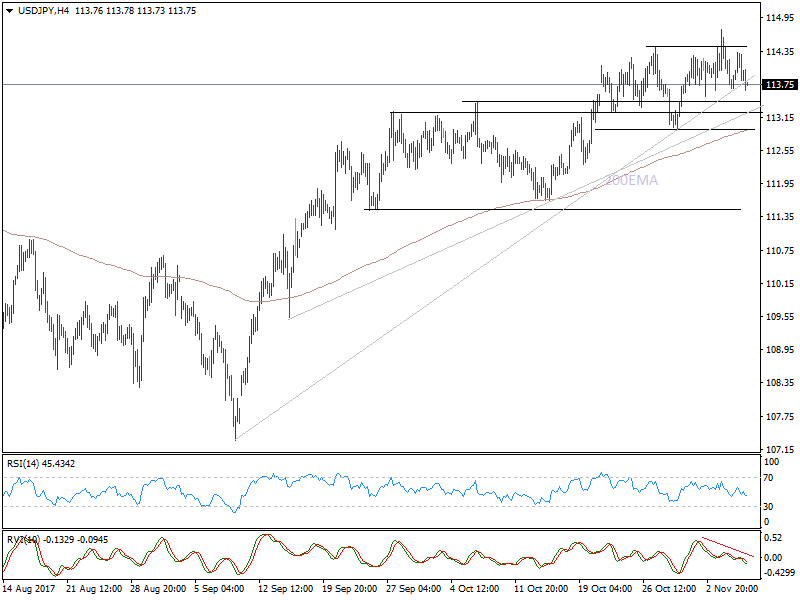Select the 107.75 price scale label

point(780,417)
